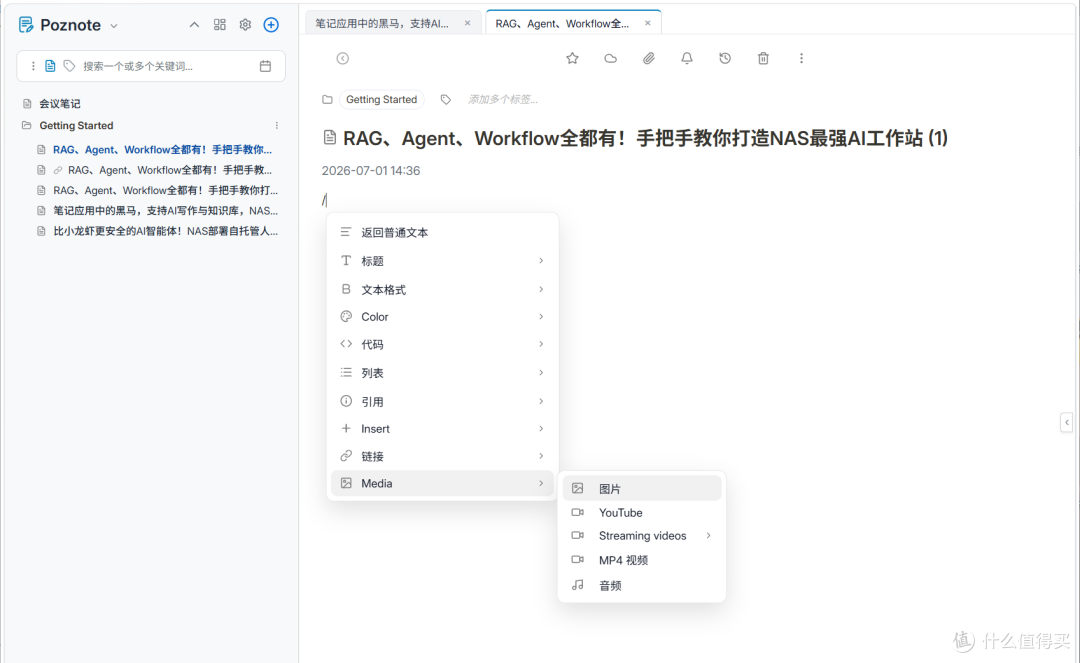
Task: Open the 引用 submenu
Action: click(x=442, y=401)
